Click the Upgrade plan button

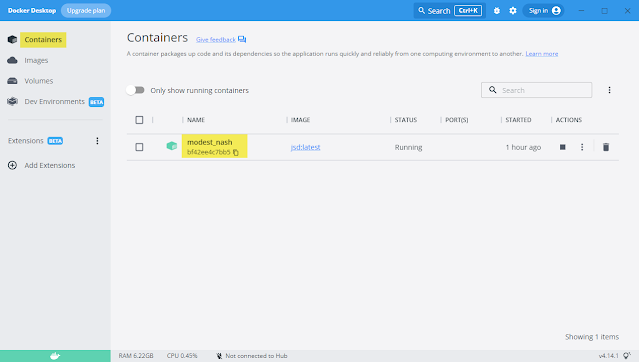click(x=86, y=11)
